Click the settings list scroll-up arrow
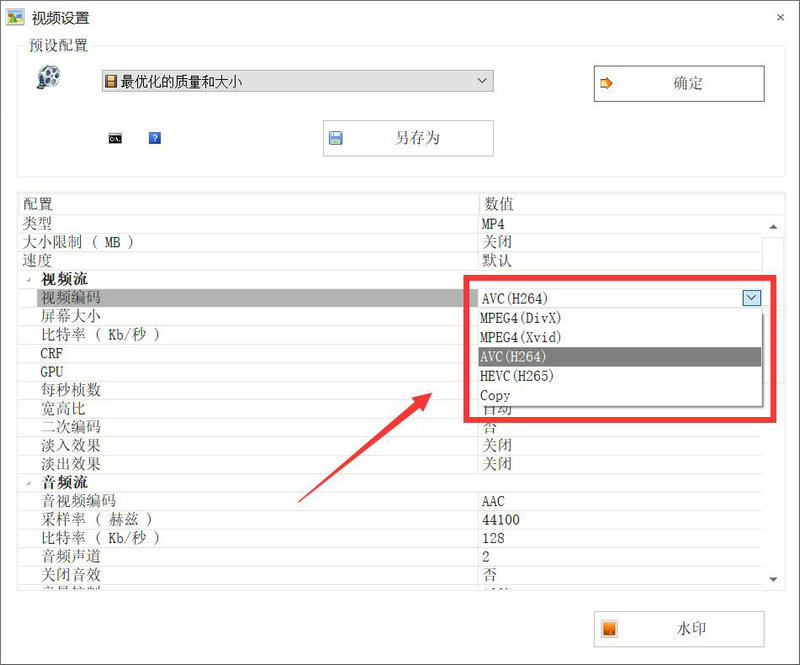Viewport: 800px width, 665px height. pyautogui.click(x=773, y=227)
